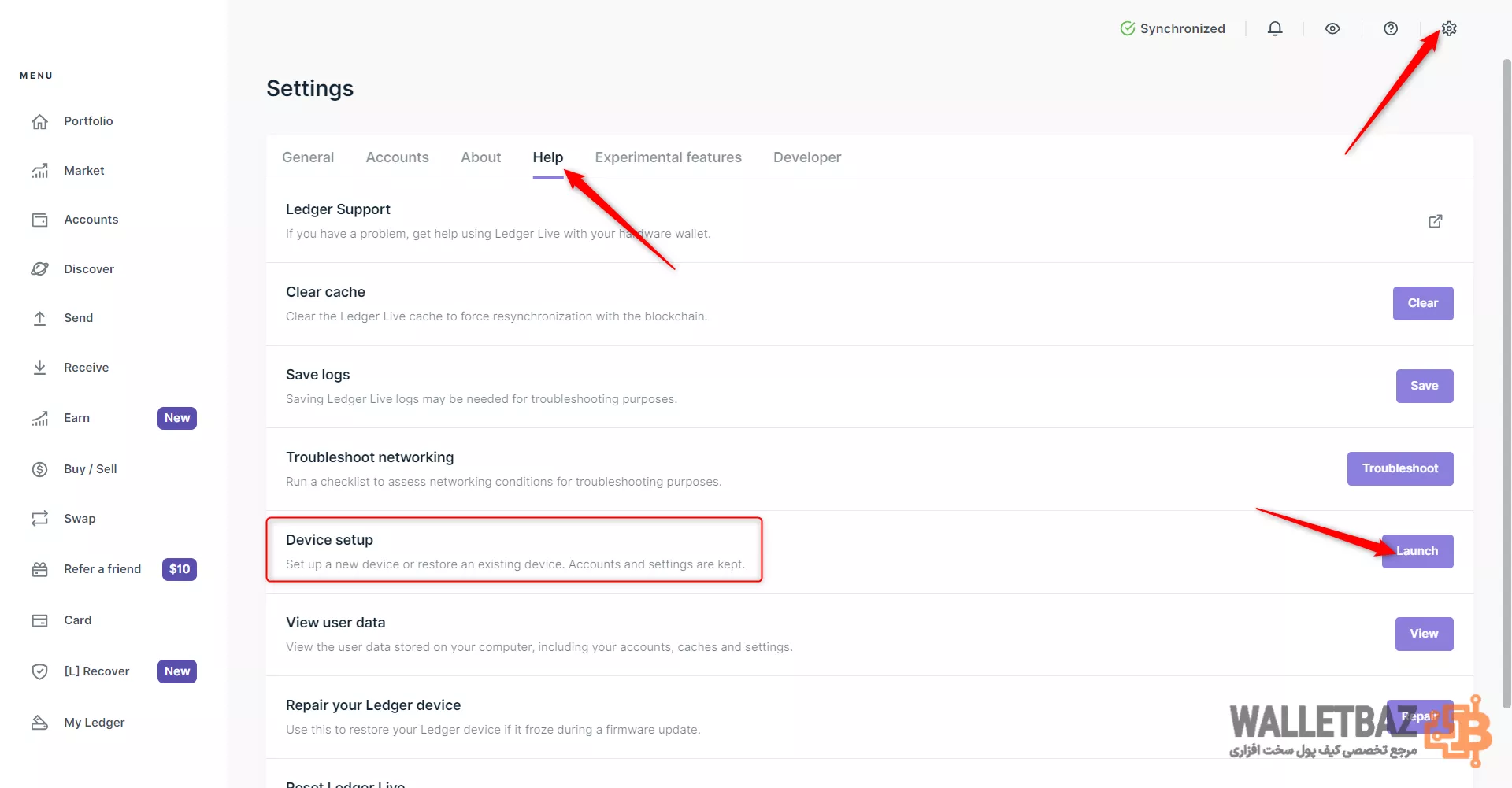Open the About tab
The width and height of the screenshot is (1512, 788).
(481, 157)
